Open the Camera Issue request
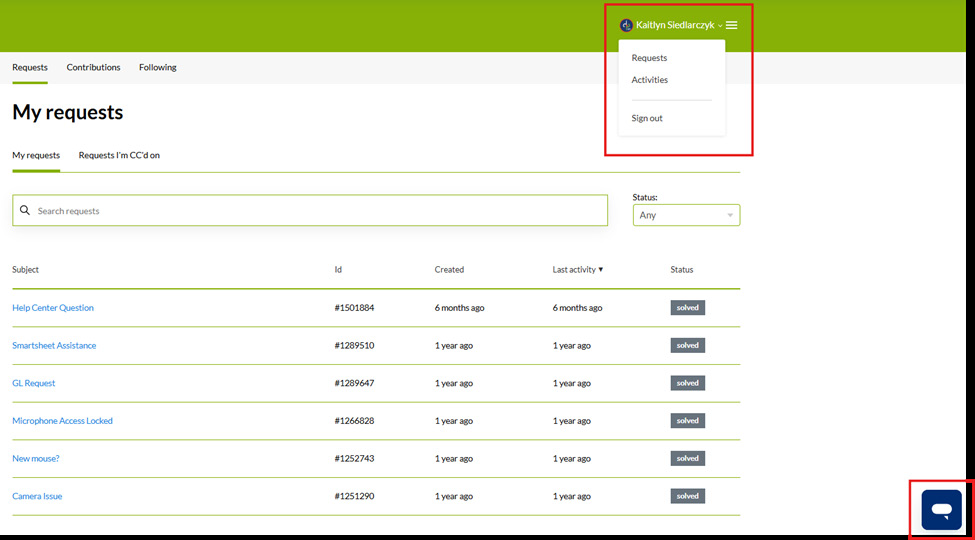The image size is (975, 540). tap(37, 496)
